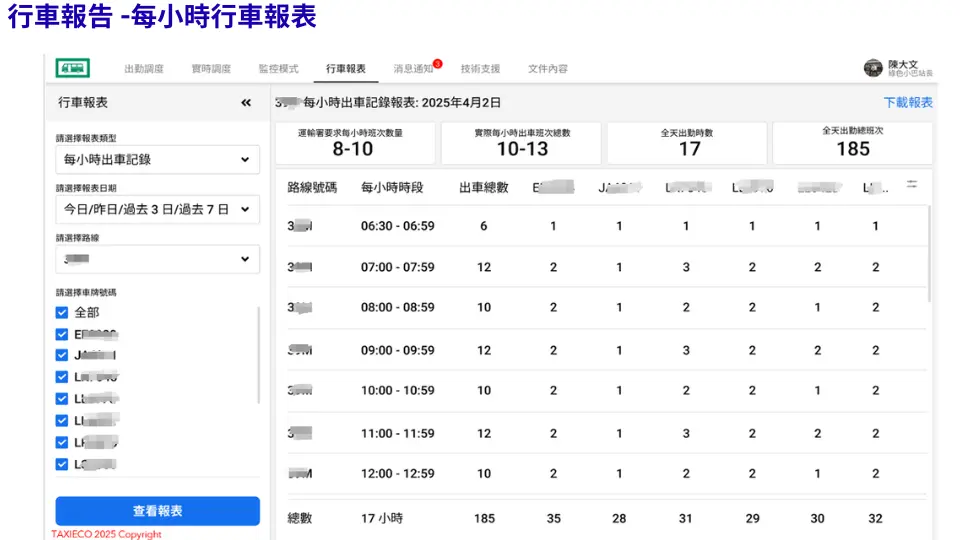The height and width of the screenshot is (540, 960).
Task: Select the 10:00 - 10:59 time slot cell
Action: pyautogui.click(x=397, y=391)
